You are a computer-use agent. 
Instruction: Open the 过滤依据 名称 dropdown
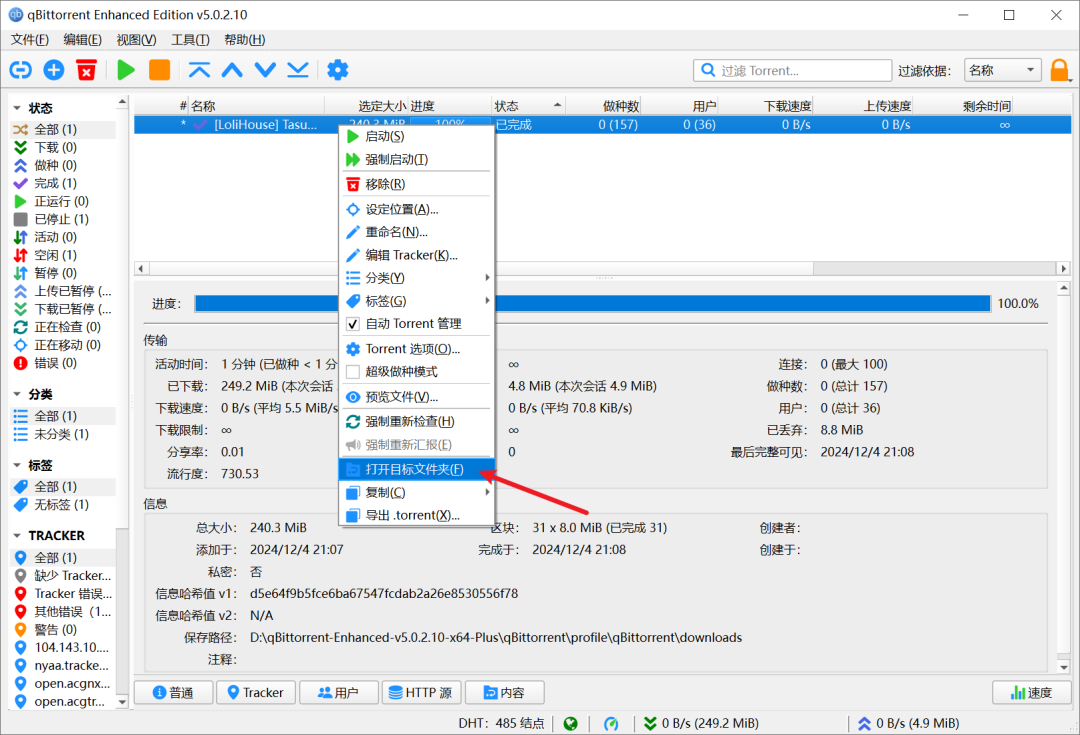[x=1002, y=70]
